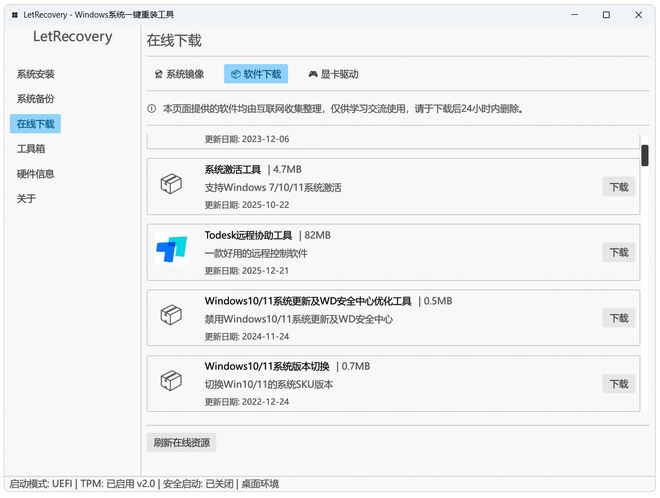Screen dimensions: 660x498
Task: Click the 桌面环境 status text
Action: (x=260, y=484)
